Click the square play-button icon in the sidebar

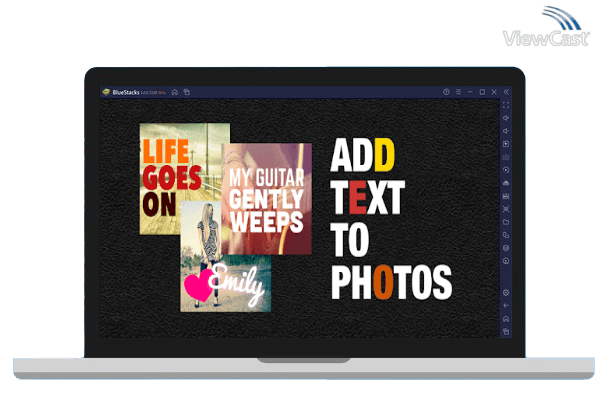click(x=506, y=144)
